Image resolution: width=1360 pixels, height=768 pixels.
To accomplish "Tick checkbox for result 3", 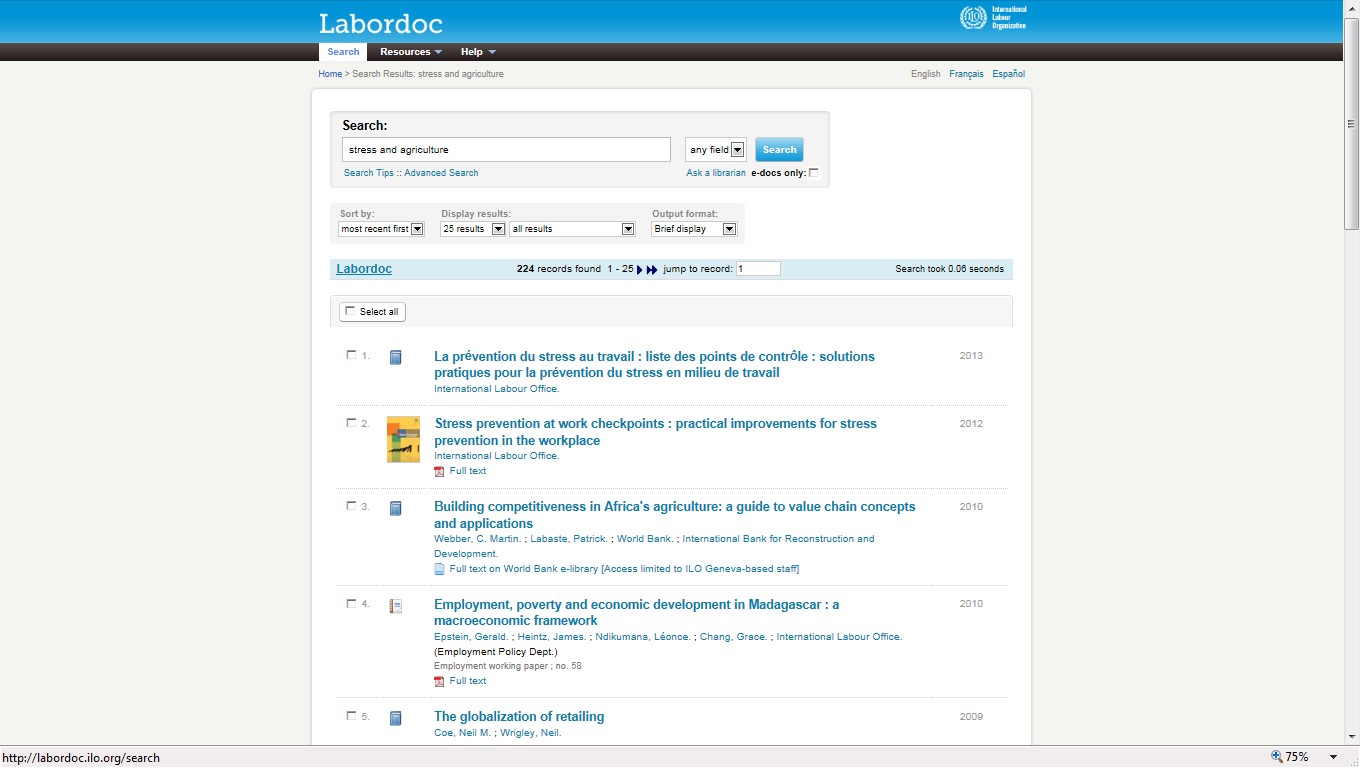I will pos(351,506).
